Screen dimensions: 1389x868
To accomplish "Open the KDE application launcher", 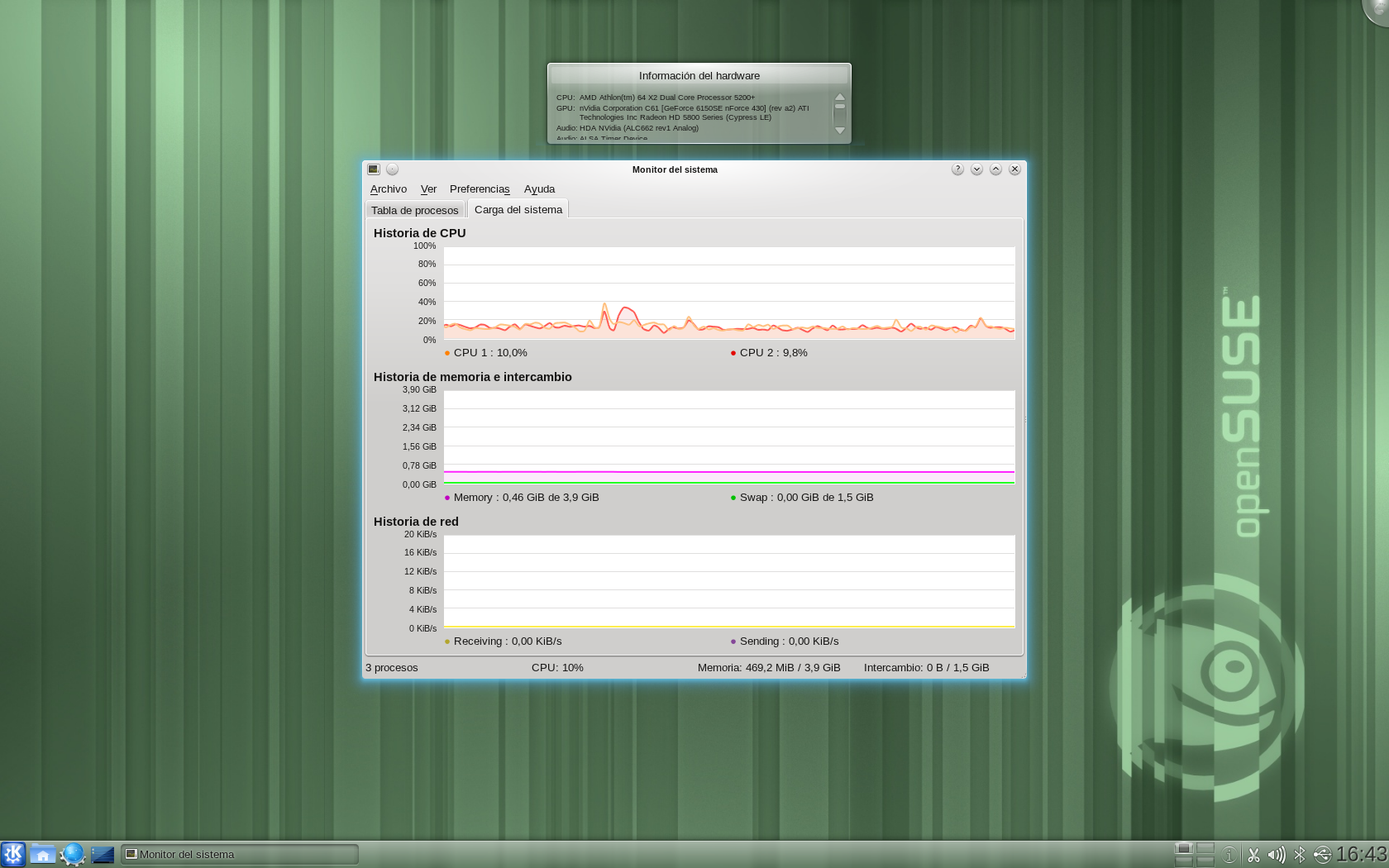I will [13, 854].
